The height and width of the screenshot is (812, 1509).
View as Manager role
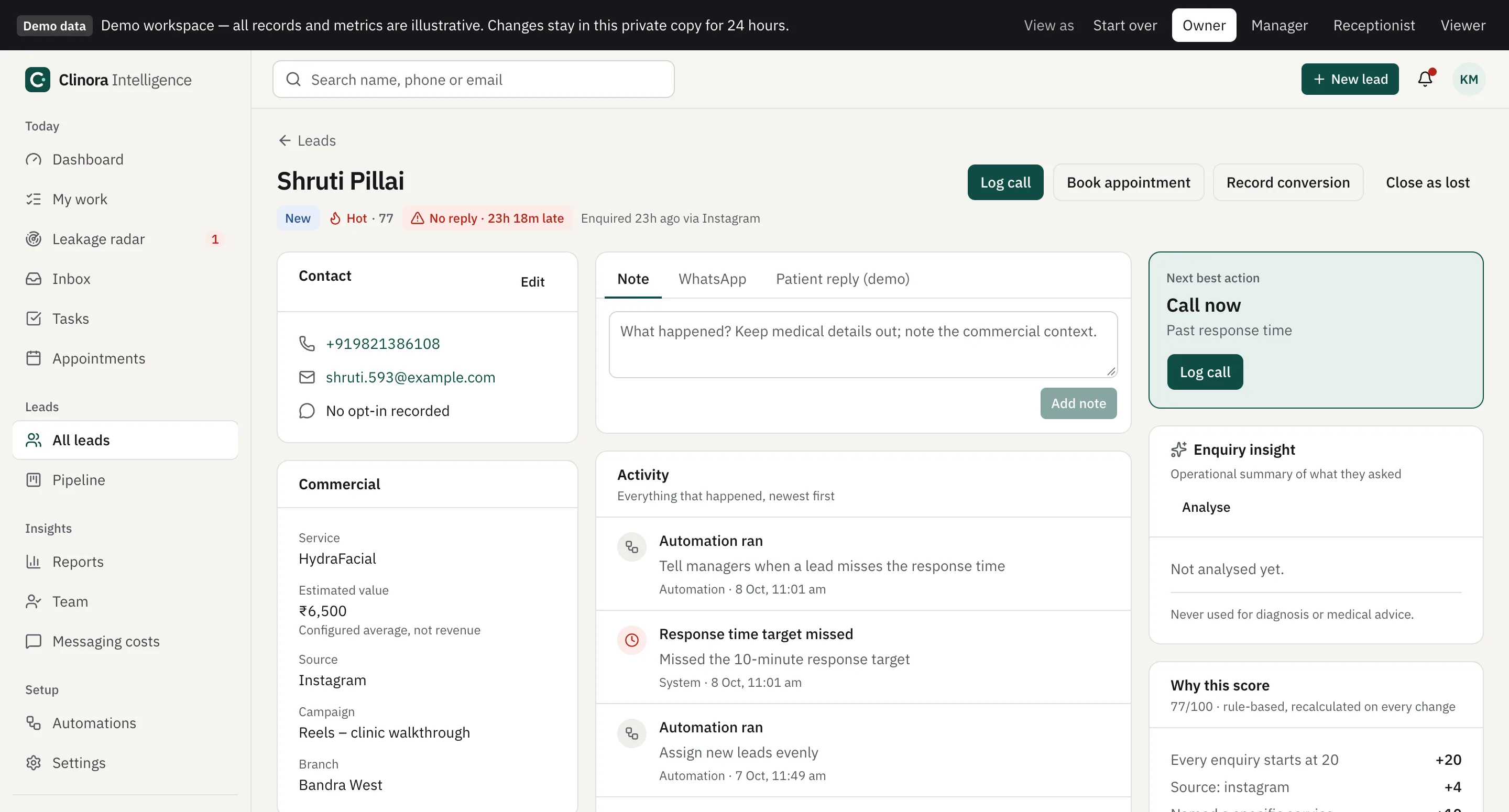[1280, 25]
